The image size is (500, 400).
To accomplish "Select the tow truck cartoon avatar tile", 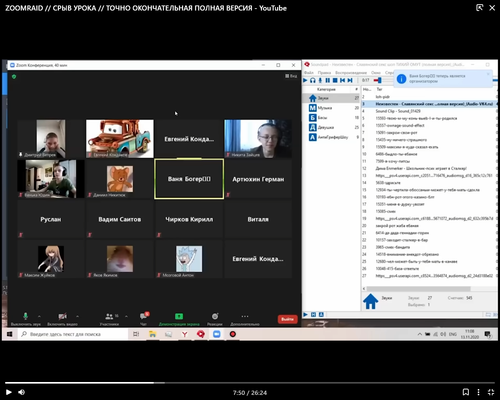I will pyautogui.click(x=120, y=139).
